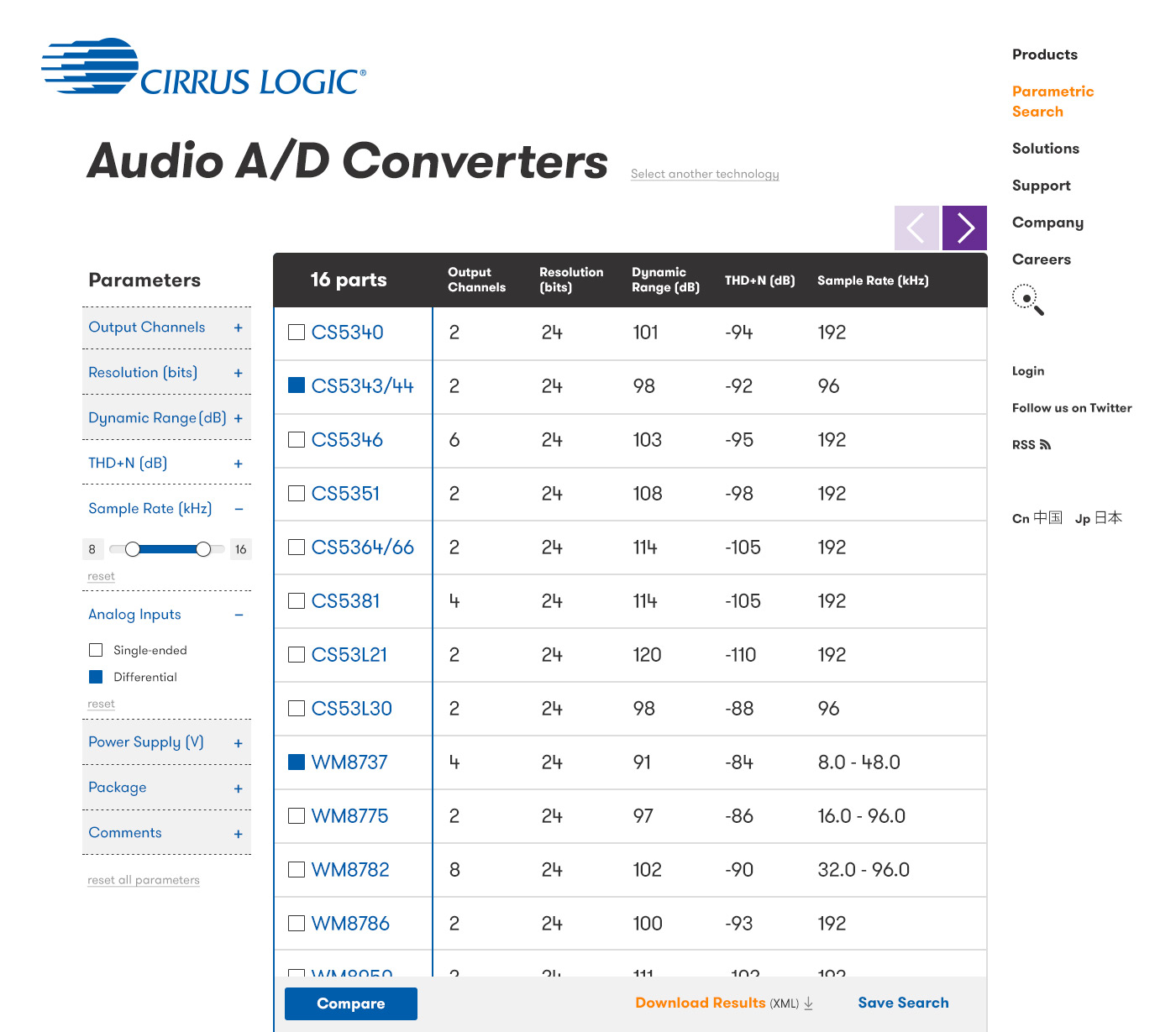The image size is (1176, 1032).
Task: Download Results as XML
Action: [x=724, y=1003]
